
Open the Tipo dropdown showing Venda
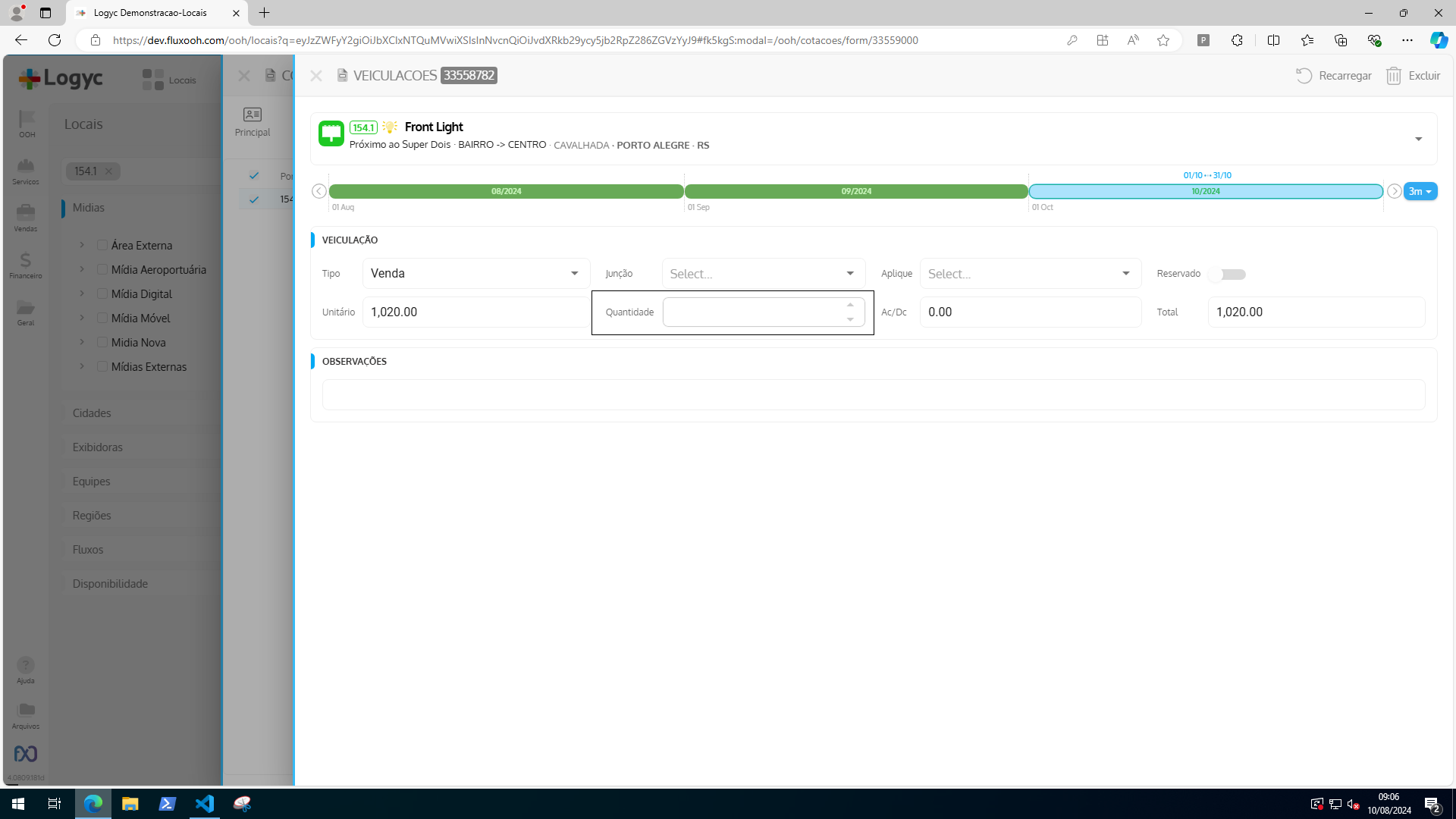tap(475, 274)
